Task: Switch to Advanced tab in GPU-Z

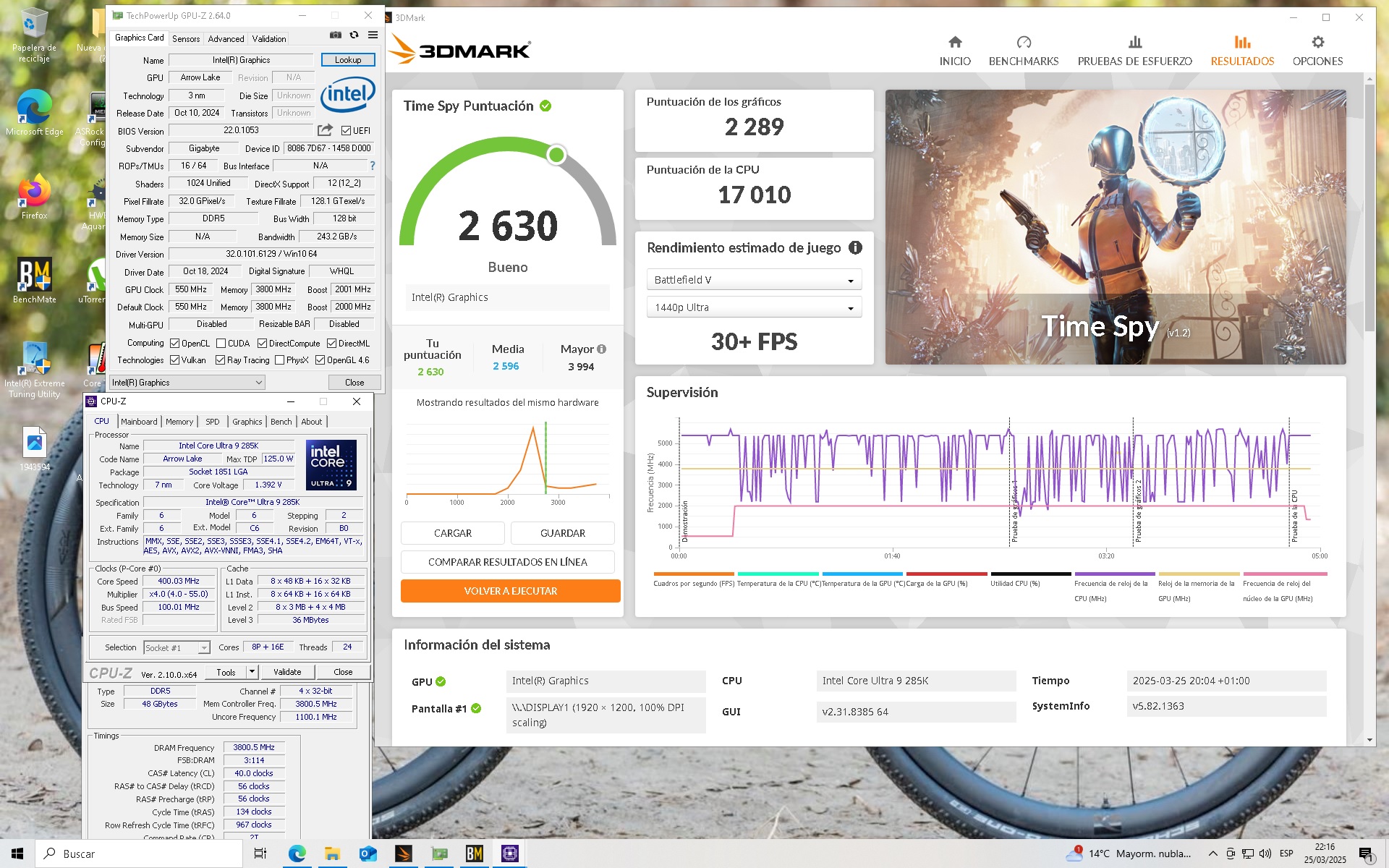Action: 226,39
